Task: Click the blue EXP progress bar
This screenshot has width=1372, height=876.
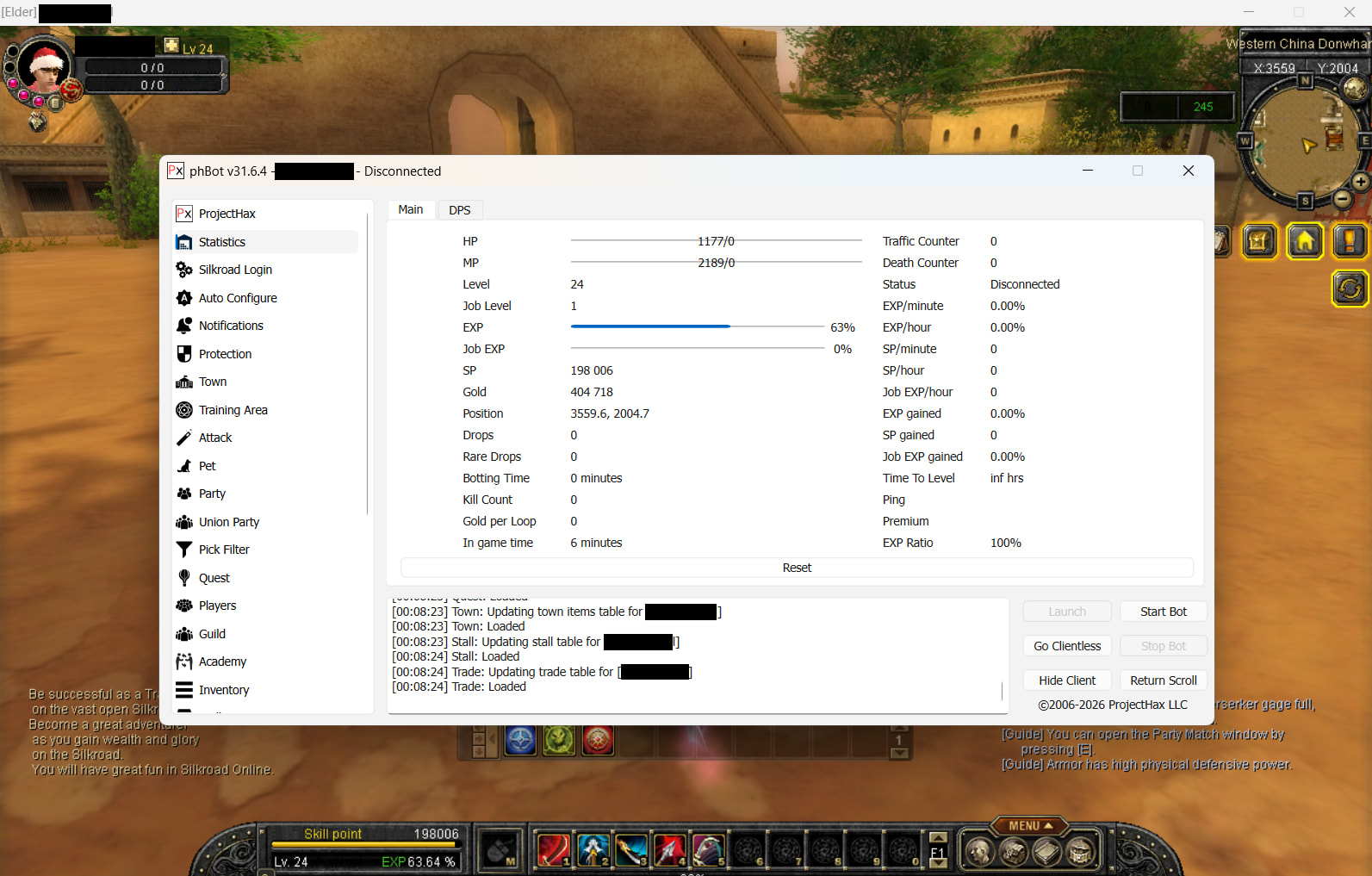Action: click(650, 327)
